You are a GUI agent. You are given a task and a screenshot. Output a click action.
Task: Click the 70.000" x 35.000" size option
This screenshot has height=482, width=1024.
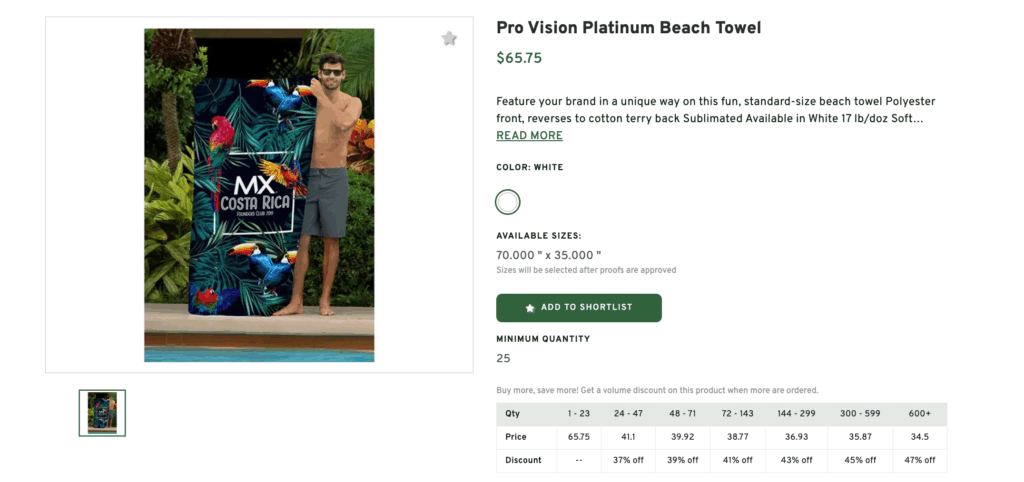tap(548, 255)
